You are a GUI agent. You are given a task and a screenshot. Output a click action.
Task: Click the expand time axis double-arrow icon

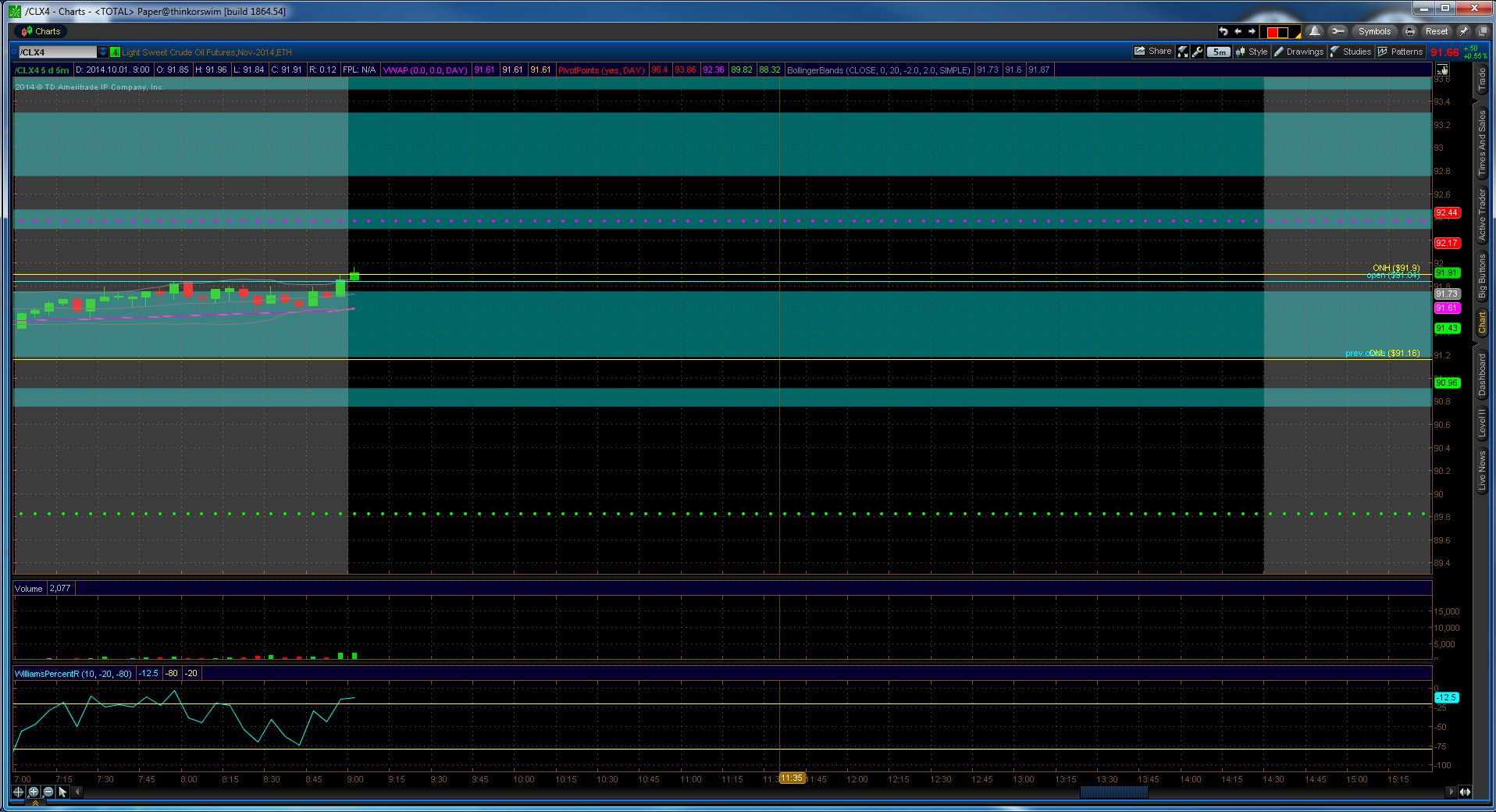[1465, 792]
